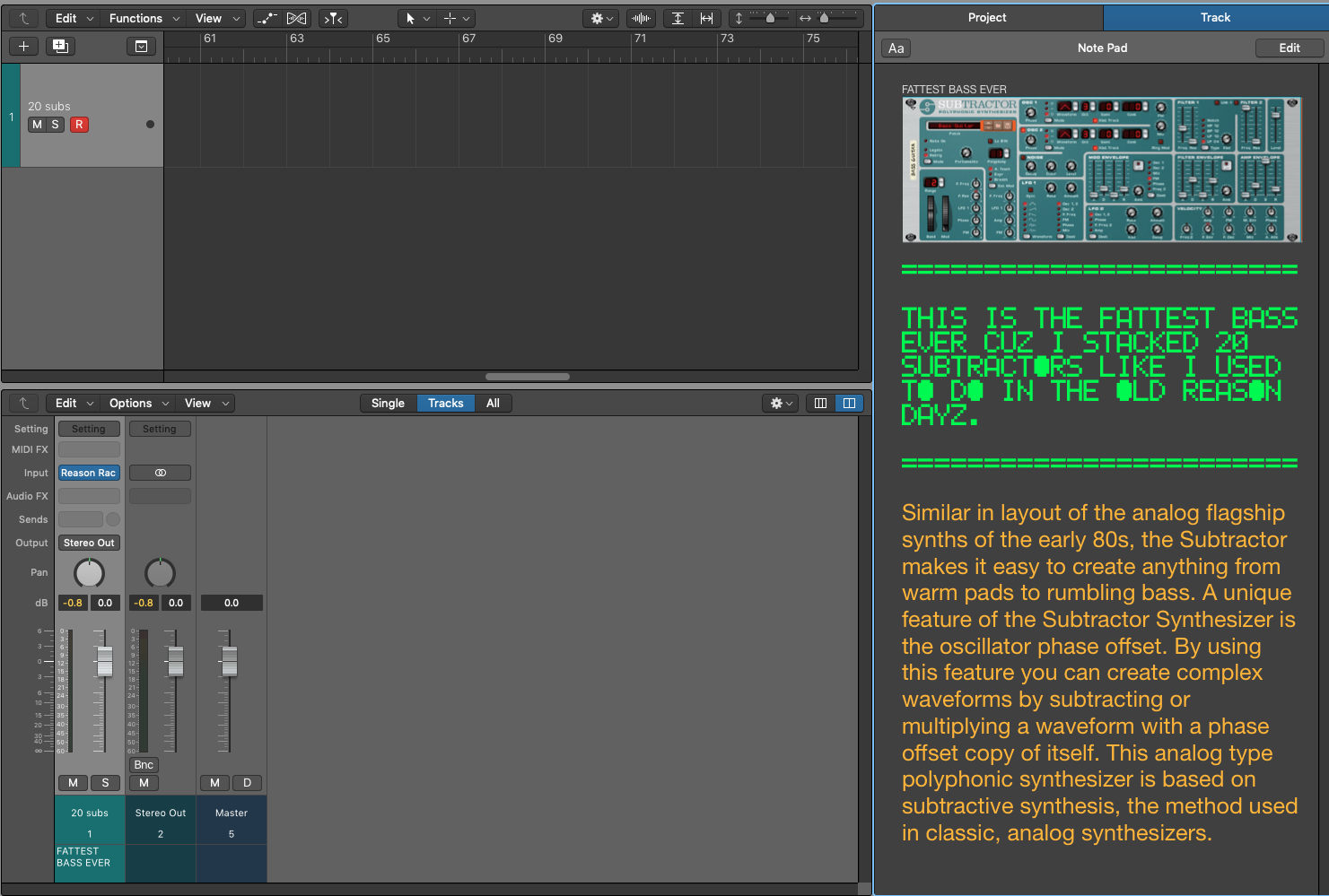Screen dimensions: 1329x896
Task: Click bar 69 on the ruler
Action: pyautogui.click(x=555, y=39)
